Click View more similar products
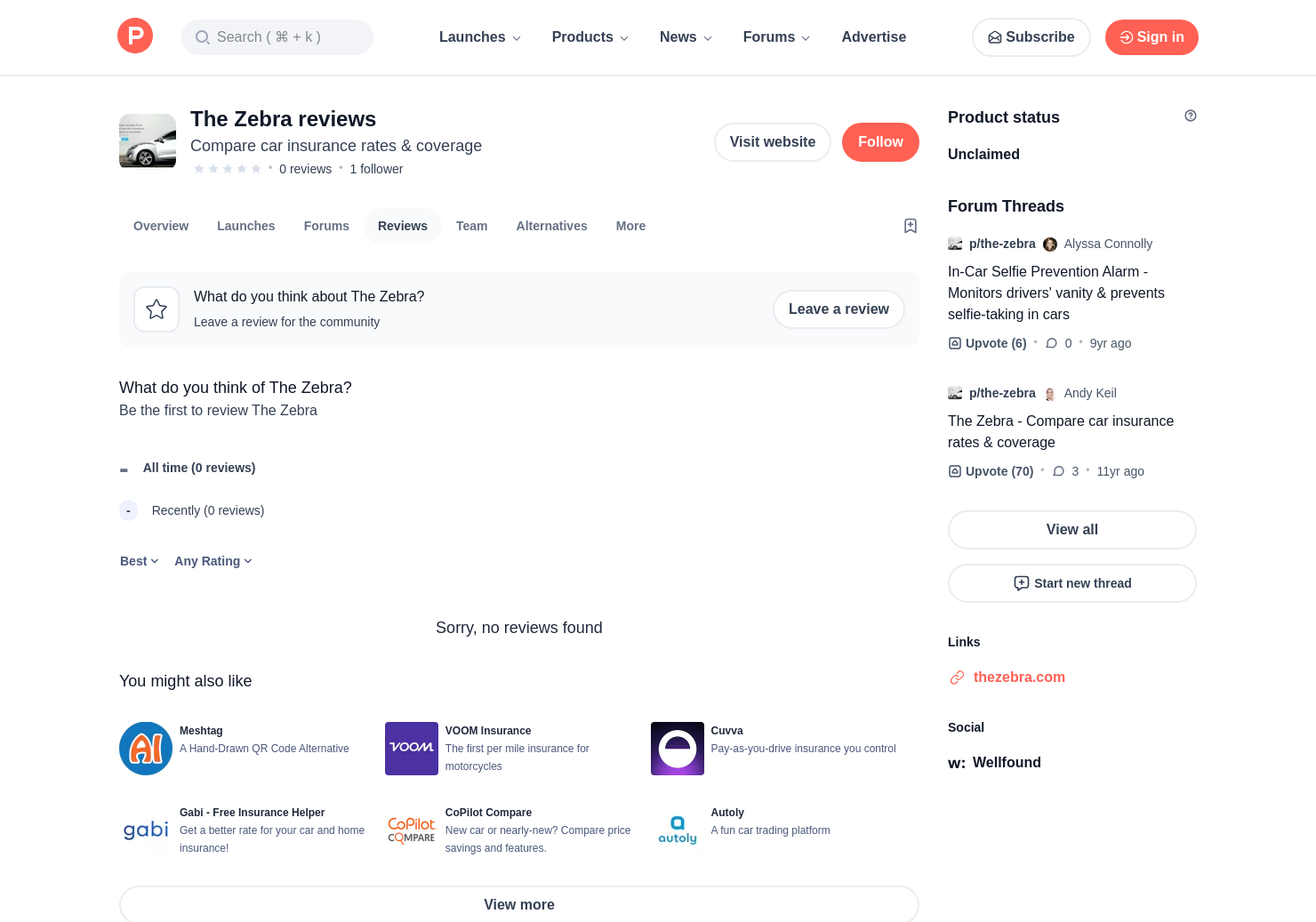 (519, 904)
